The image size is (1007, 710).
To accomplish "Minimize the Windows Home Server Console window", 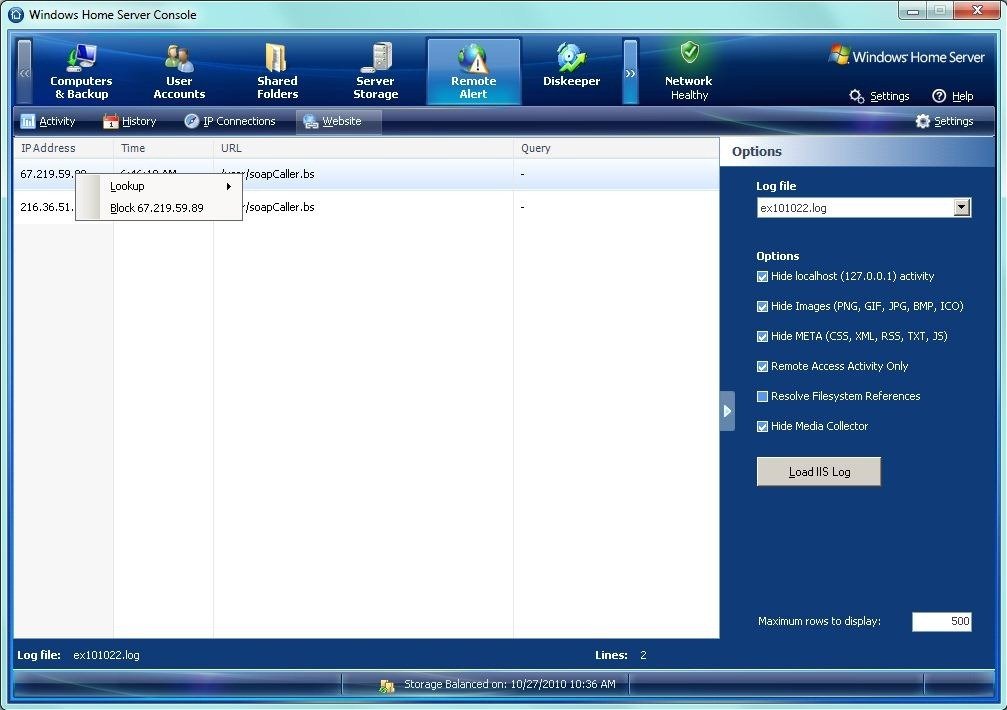I will point(912,10).
